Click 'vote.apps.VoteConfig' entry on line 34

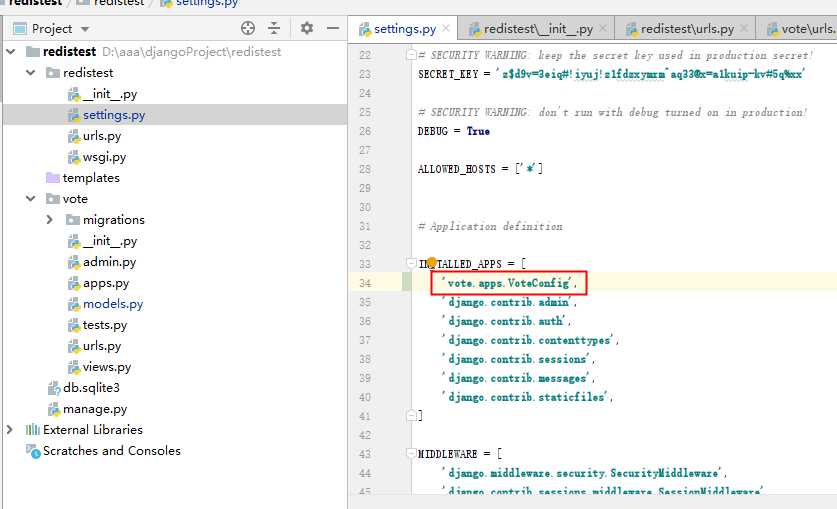click(x=508, y=283)
